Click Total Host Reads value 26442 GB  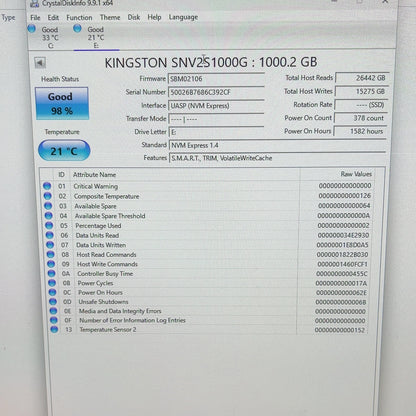pyautogui.click(x=362, y=78)
